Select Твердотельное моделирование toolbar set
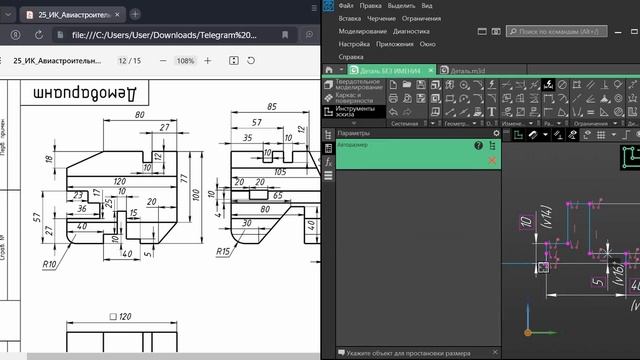The height and width of the screenshot is (360, 640). (x=354, y=84)
